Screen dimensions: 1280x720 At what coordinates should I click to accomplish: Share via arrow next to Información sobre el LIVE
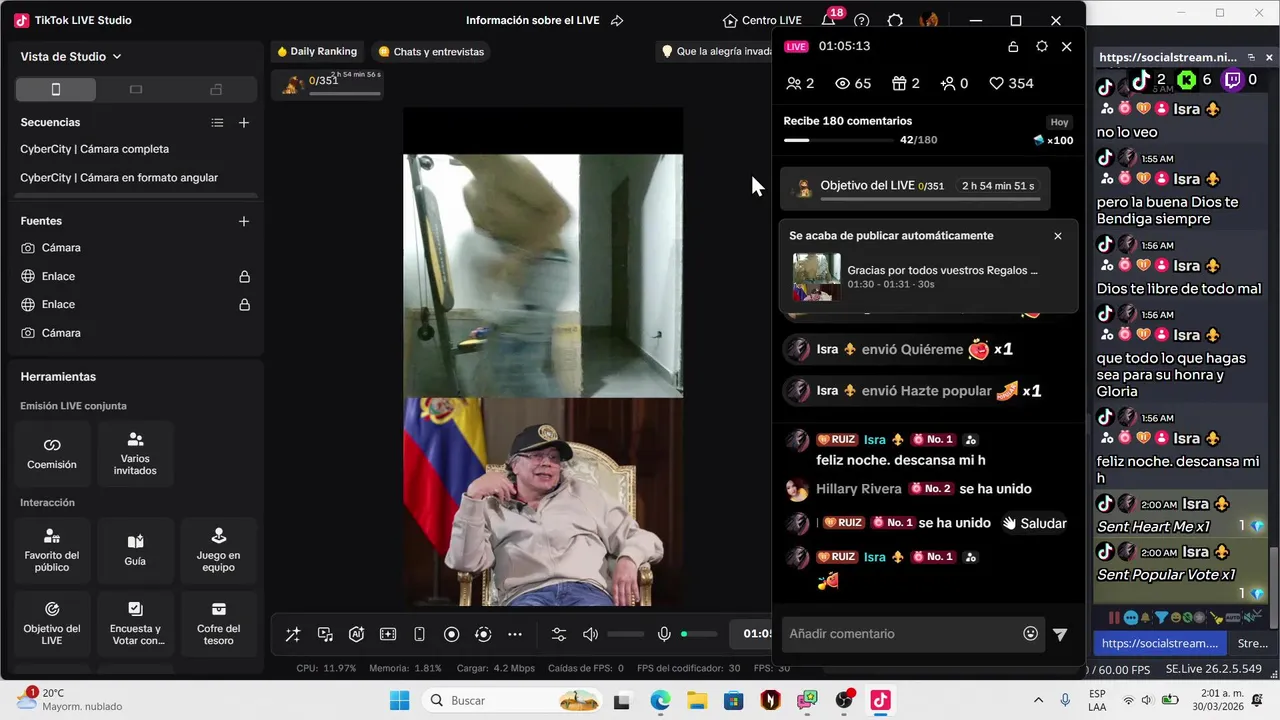coord(617,21)
